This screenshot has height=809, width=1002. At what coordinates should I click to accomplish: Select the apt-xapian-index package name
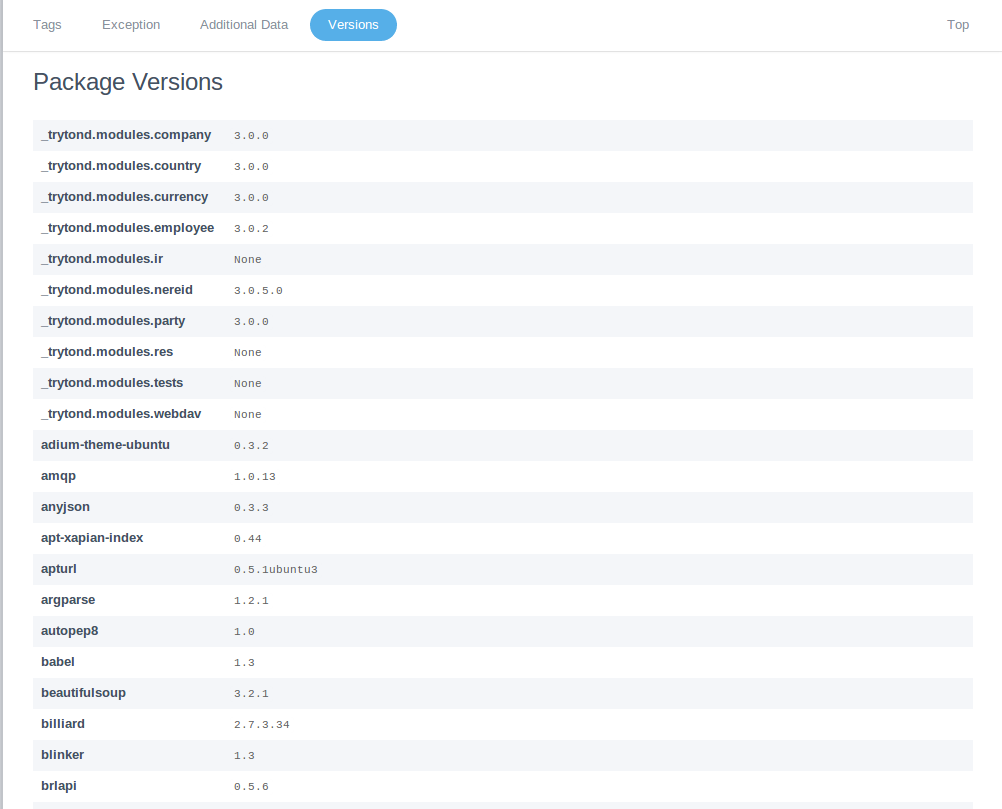point(92,538)
